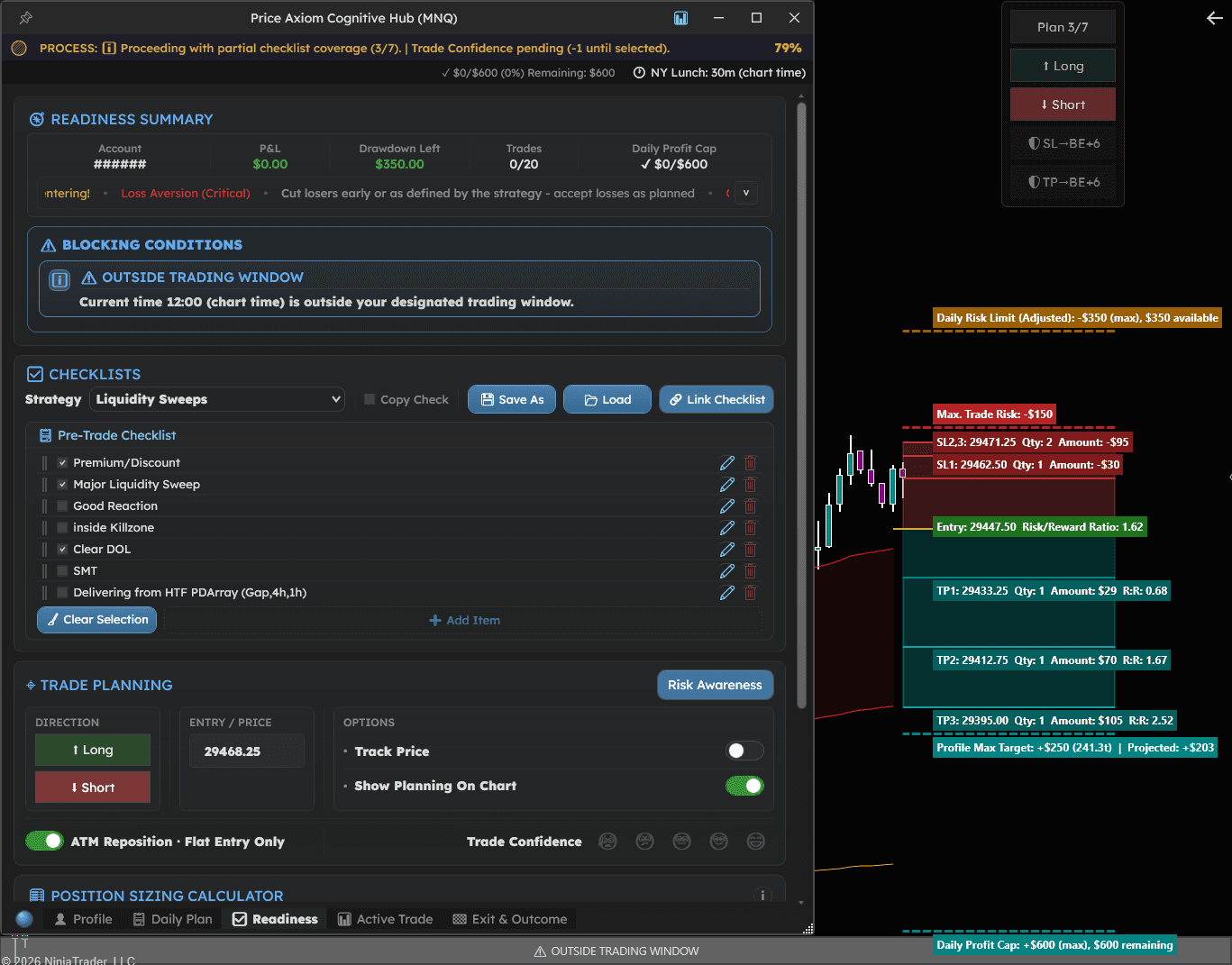Uncheck the Clear DOL checkbox
Image resolution: width=1232 pixels, height=965 pixels.
pyautogui.click(x=62, y=549)
